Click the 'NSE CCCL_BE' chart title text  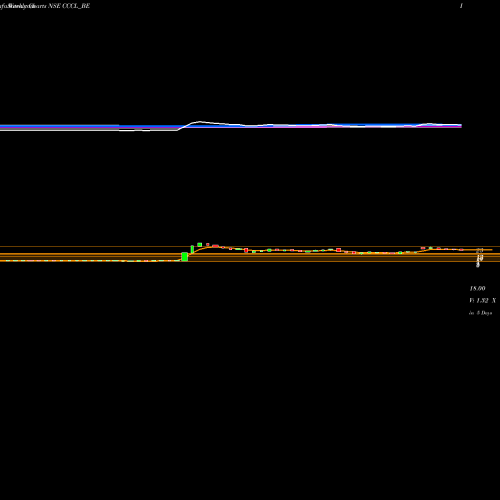click(x=69, y=6)
